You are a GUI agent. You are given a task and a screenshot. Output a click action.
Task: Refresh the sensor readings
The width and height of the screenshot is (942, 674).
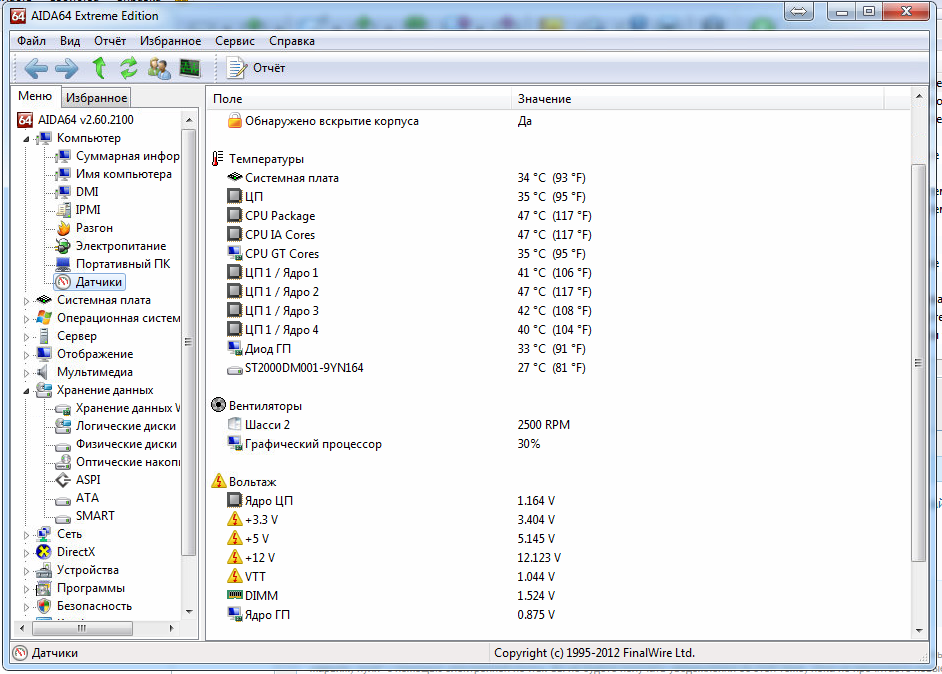pyautogui.click(x=128, y=68)
